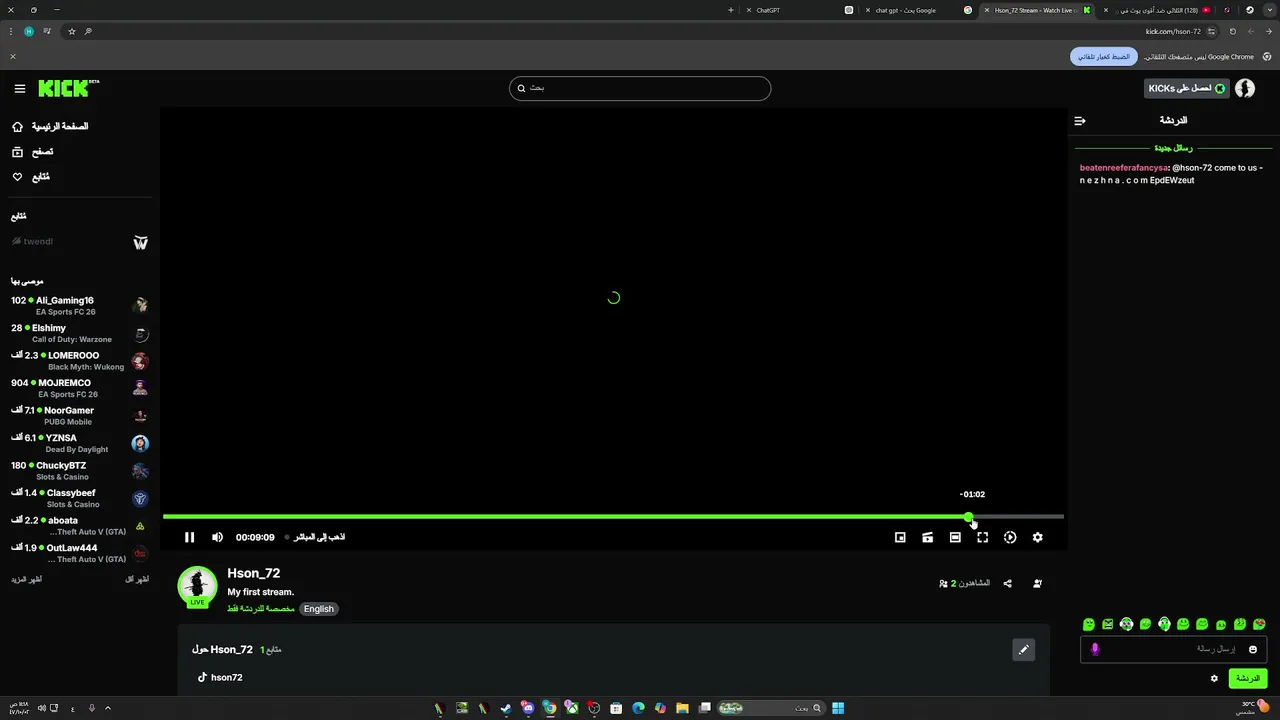The image size is (1280, 720).
Task: Jump to 'رسائل جديدة' new messages
Action: (x=1173, y=148)
